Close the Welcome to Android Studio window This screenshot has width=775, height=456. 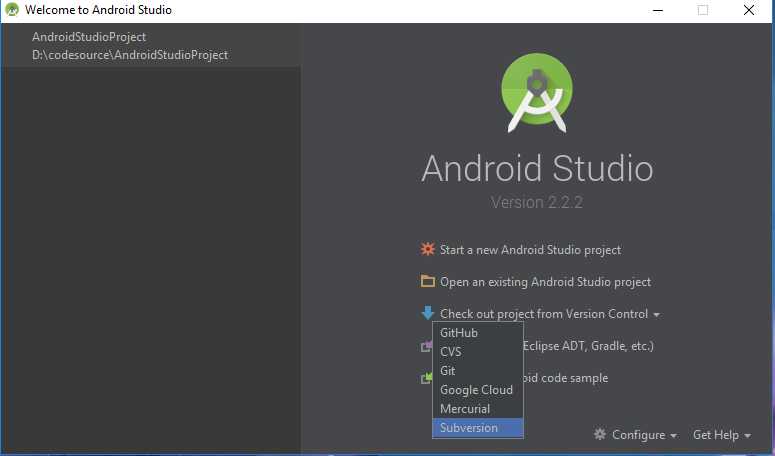click(x=749, y=10)
